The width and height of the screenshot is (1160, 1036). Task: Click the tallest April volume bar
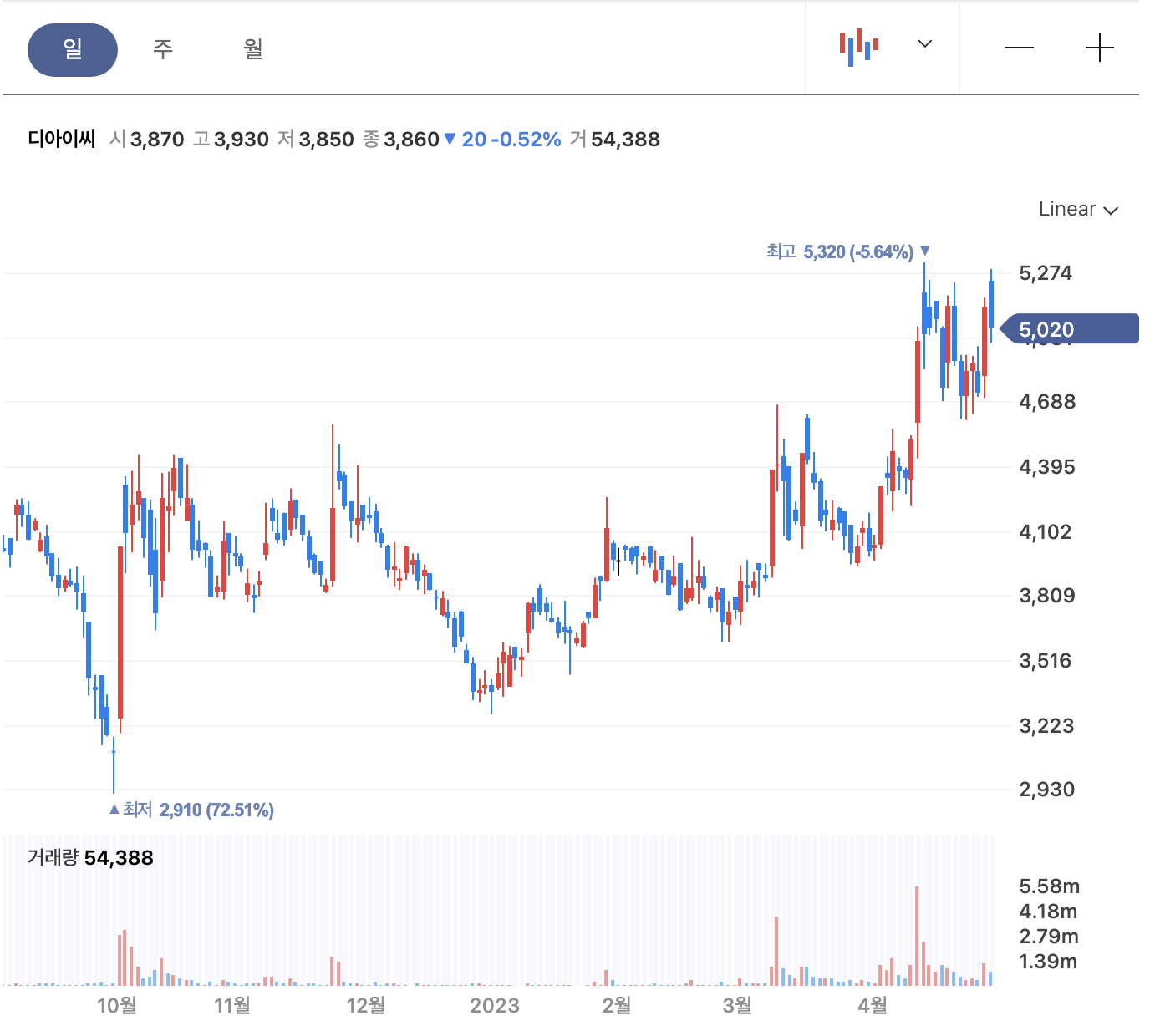(917, 936)
